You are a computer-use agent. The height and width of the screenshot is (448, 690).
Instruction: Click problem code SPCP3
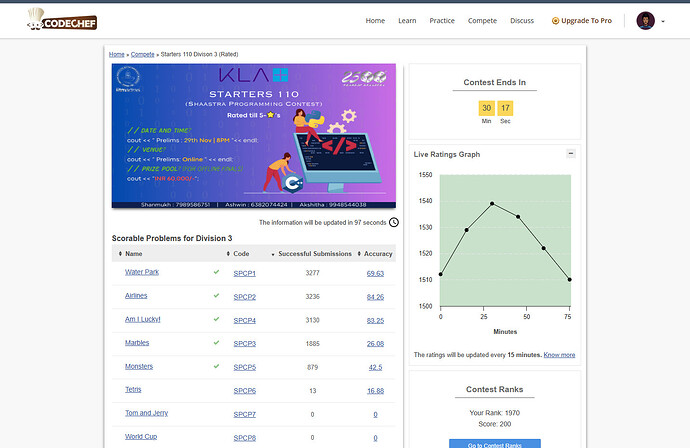[x=245, y=344]
